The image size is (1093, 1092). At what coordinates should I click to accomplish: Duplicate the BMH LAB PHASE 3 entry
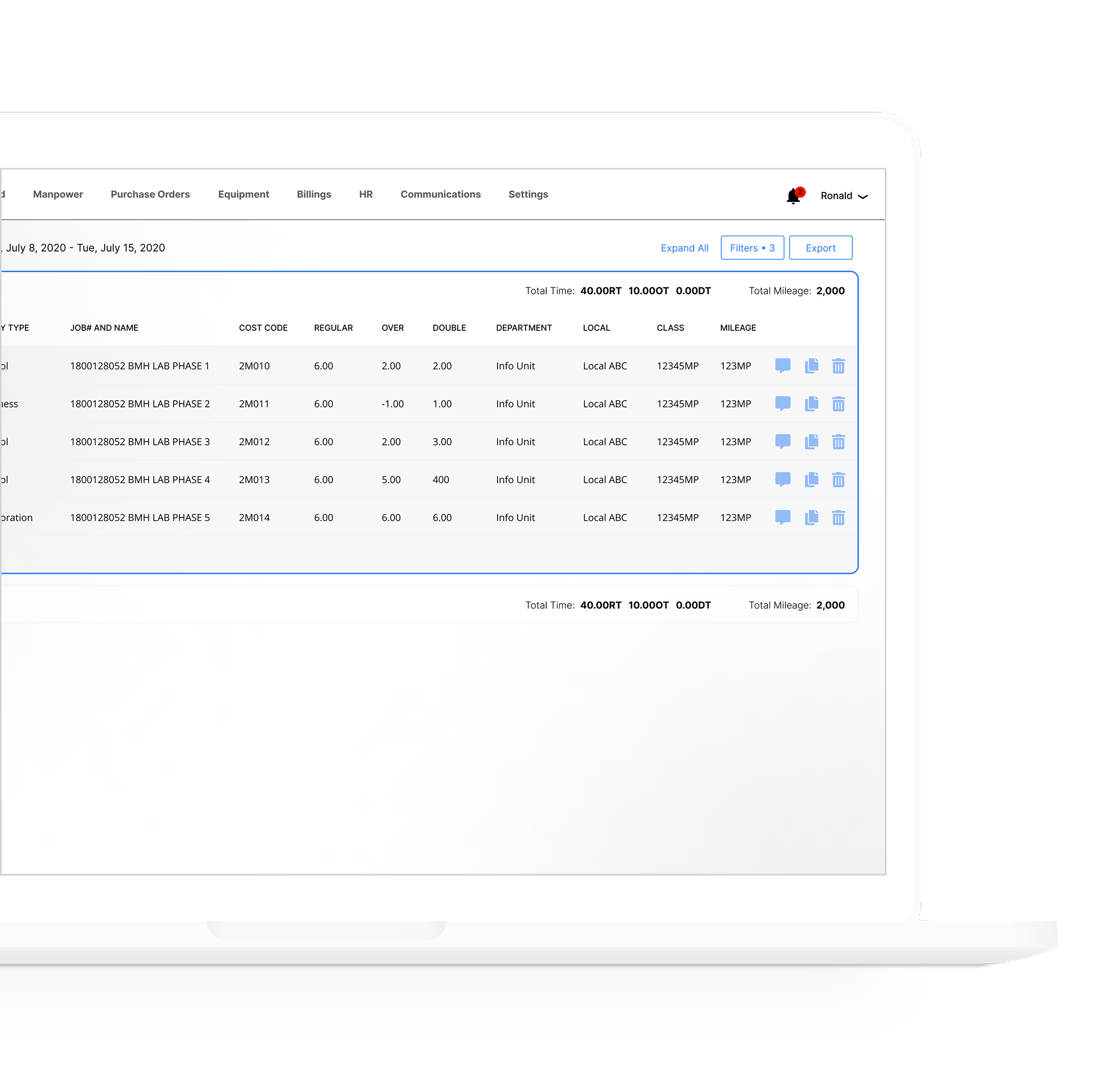tap(811, 442)
